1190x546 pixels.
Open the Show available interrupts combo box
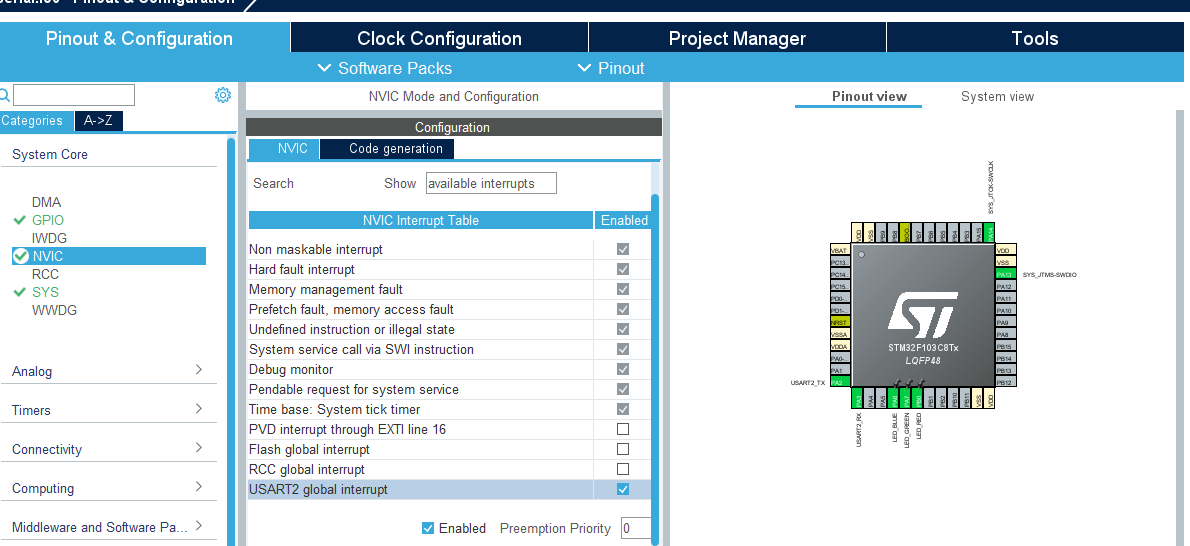[x=491, y=183]
